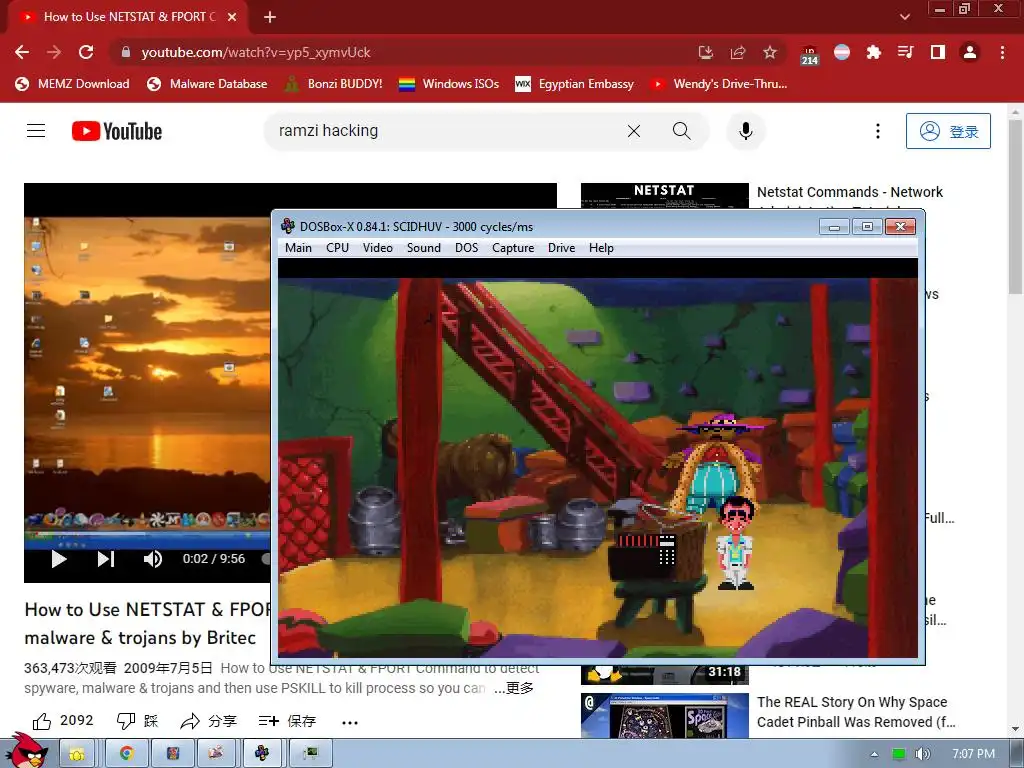Open the Space Cadet Pinball video thumbnail
Viewport: 1024px width, 768px height.
pyautogui.click(x=665, y=716)
